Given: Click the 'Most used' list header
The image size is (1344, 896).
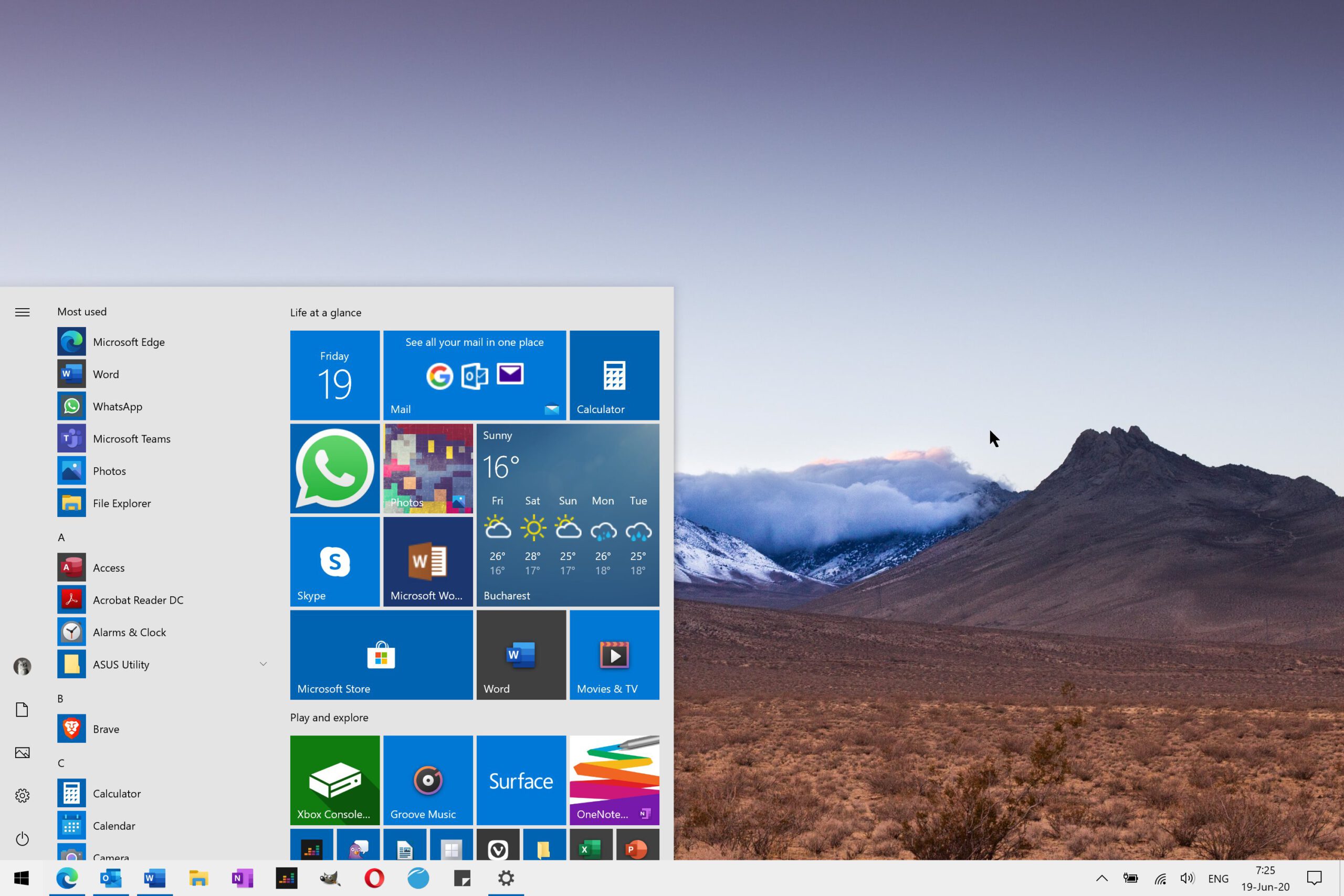Looking at the screenshot, I should 82,311.
